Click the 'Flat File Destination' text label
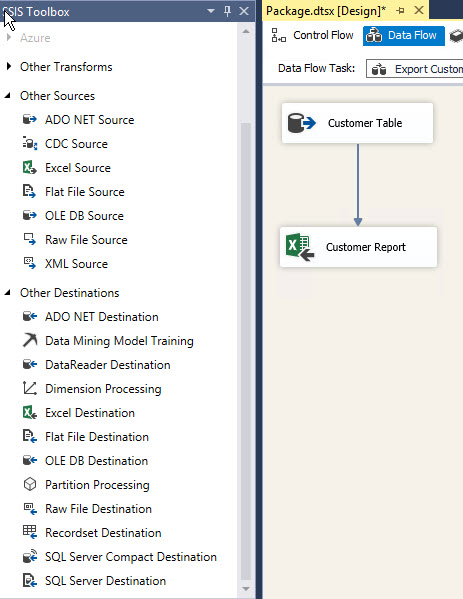Viewport: 463px width, 599px height. pyautogui.click(x=97, y=437)
